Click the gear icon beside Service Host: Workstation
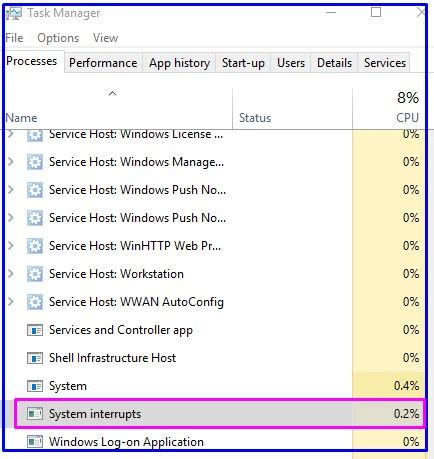The width and height of the screenshot is (434, 459). tap(35, 274)
